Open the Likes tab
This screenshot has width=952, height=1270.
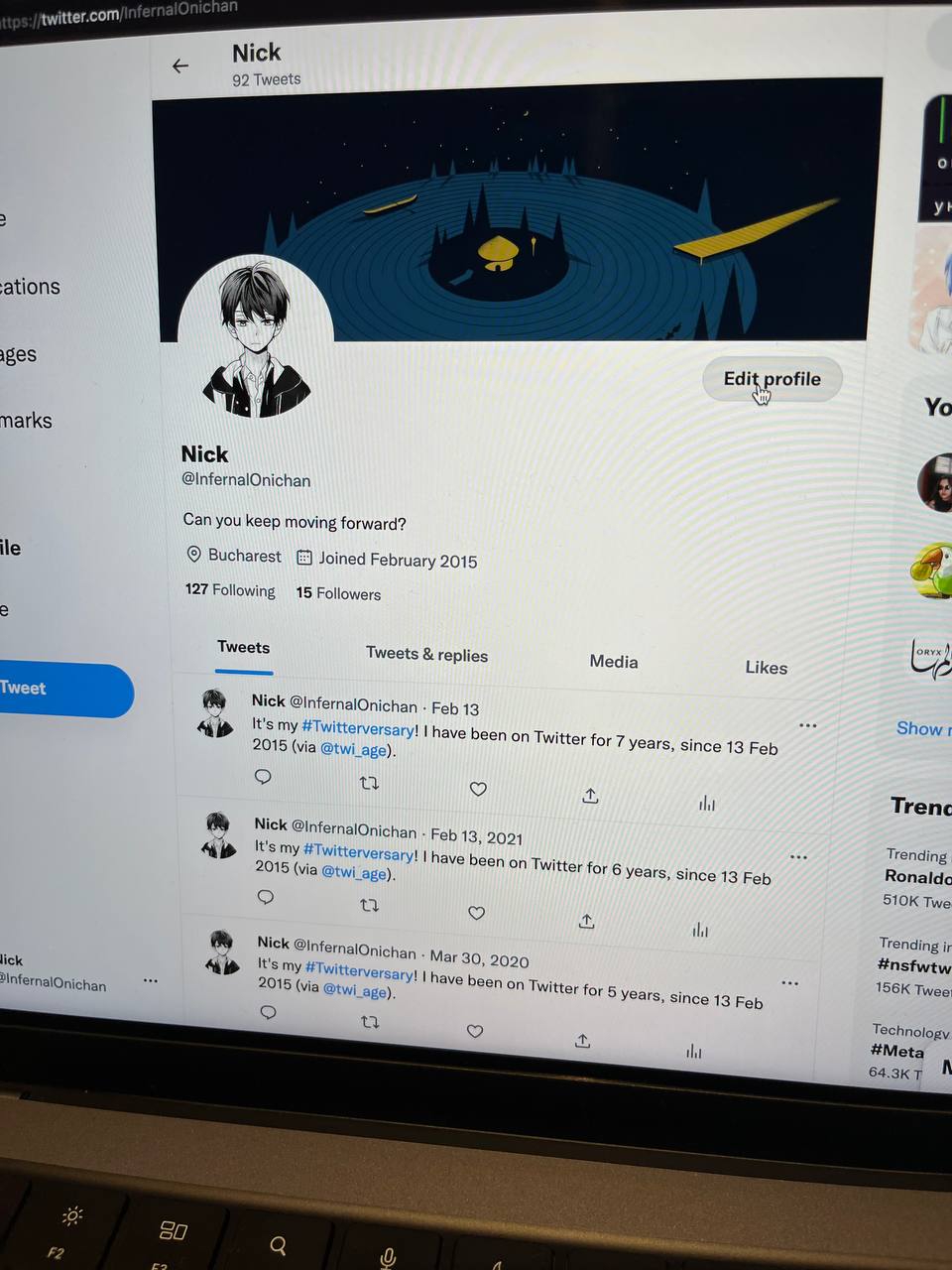click(x=767, y=668)
